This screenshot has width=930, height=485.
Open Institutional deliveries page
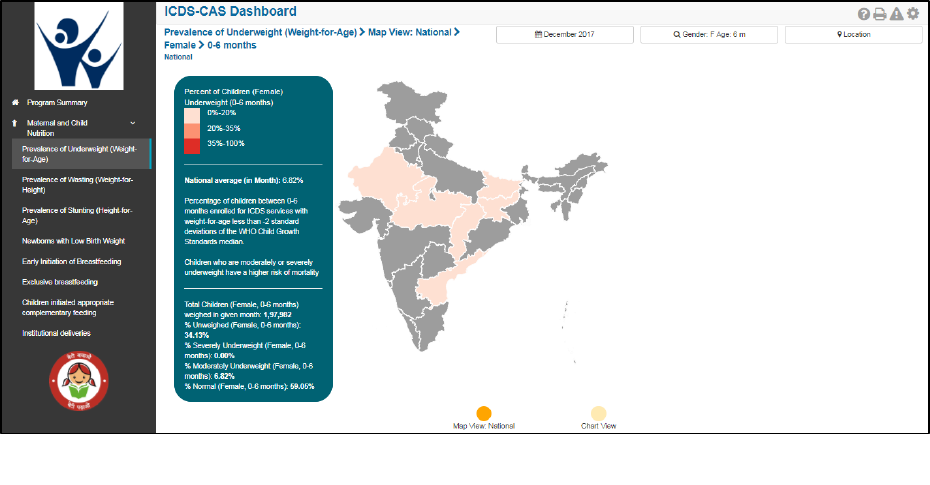(56, 333)
